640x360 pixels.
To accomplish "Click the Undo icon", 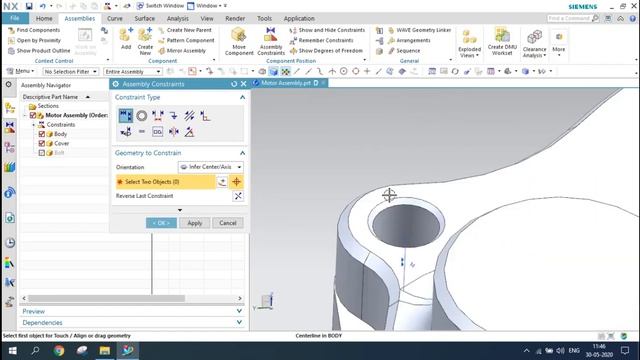I will coord(43,6).
